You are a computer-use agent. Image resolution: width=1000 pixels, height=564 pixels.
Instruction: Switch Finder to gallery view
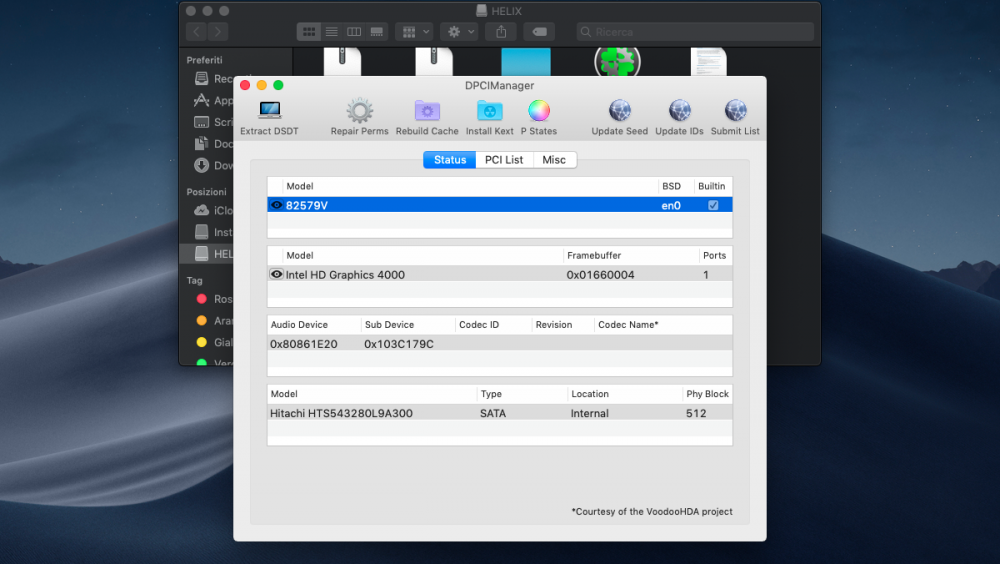point(377,31)
